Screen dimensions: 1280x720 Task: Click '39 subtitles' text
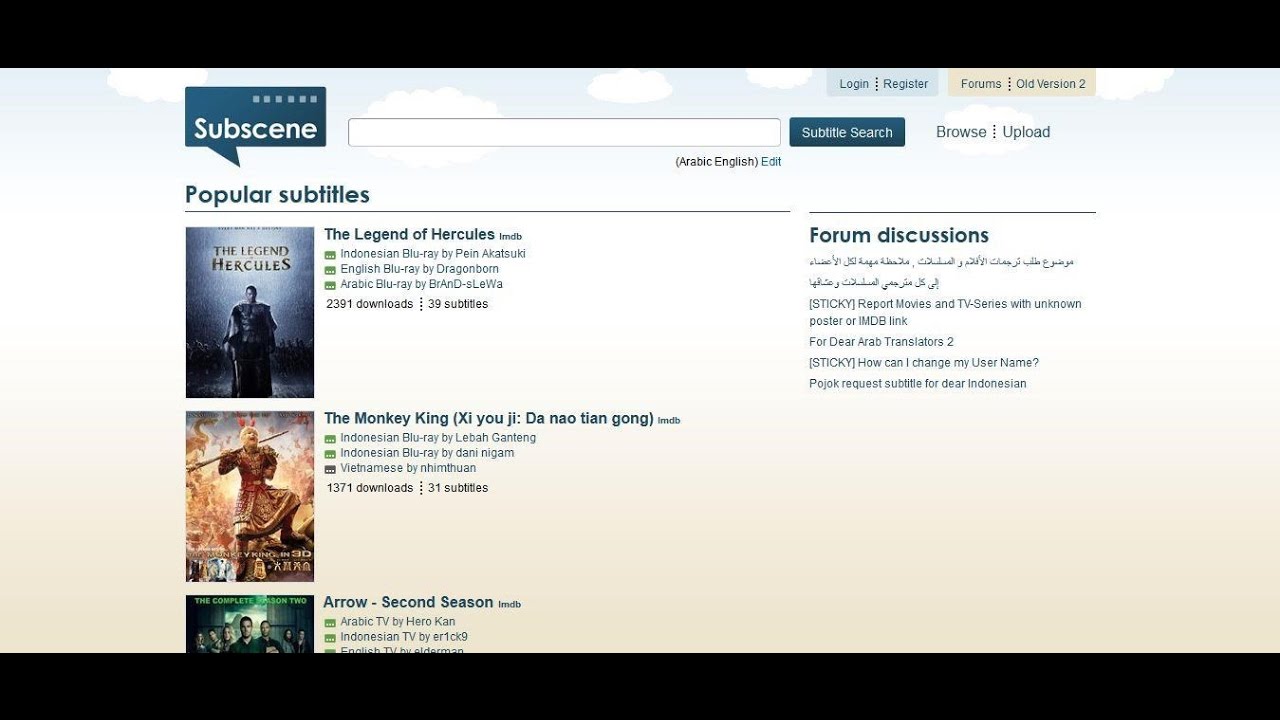[x=458, y=304]
